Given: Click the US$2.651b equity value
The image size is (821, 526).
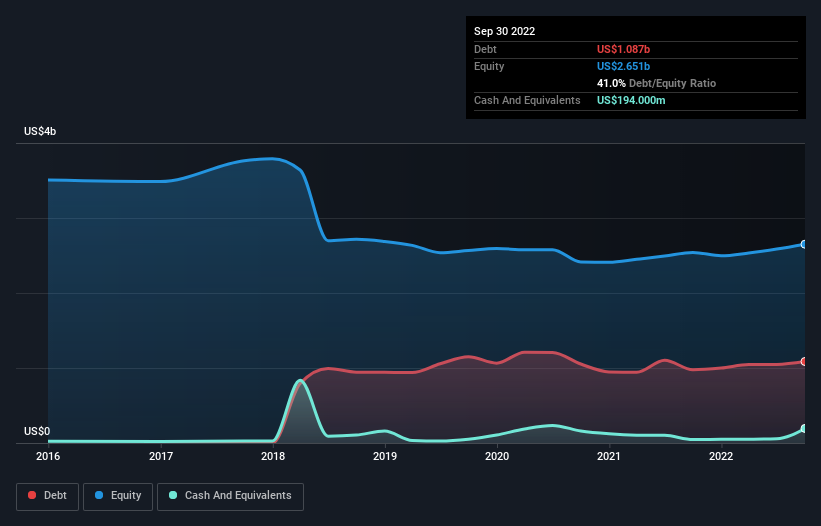Looking at the screenshot, I should (x=623, y=66).
